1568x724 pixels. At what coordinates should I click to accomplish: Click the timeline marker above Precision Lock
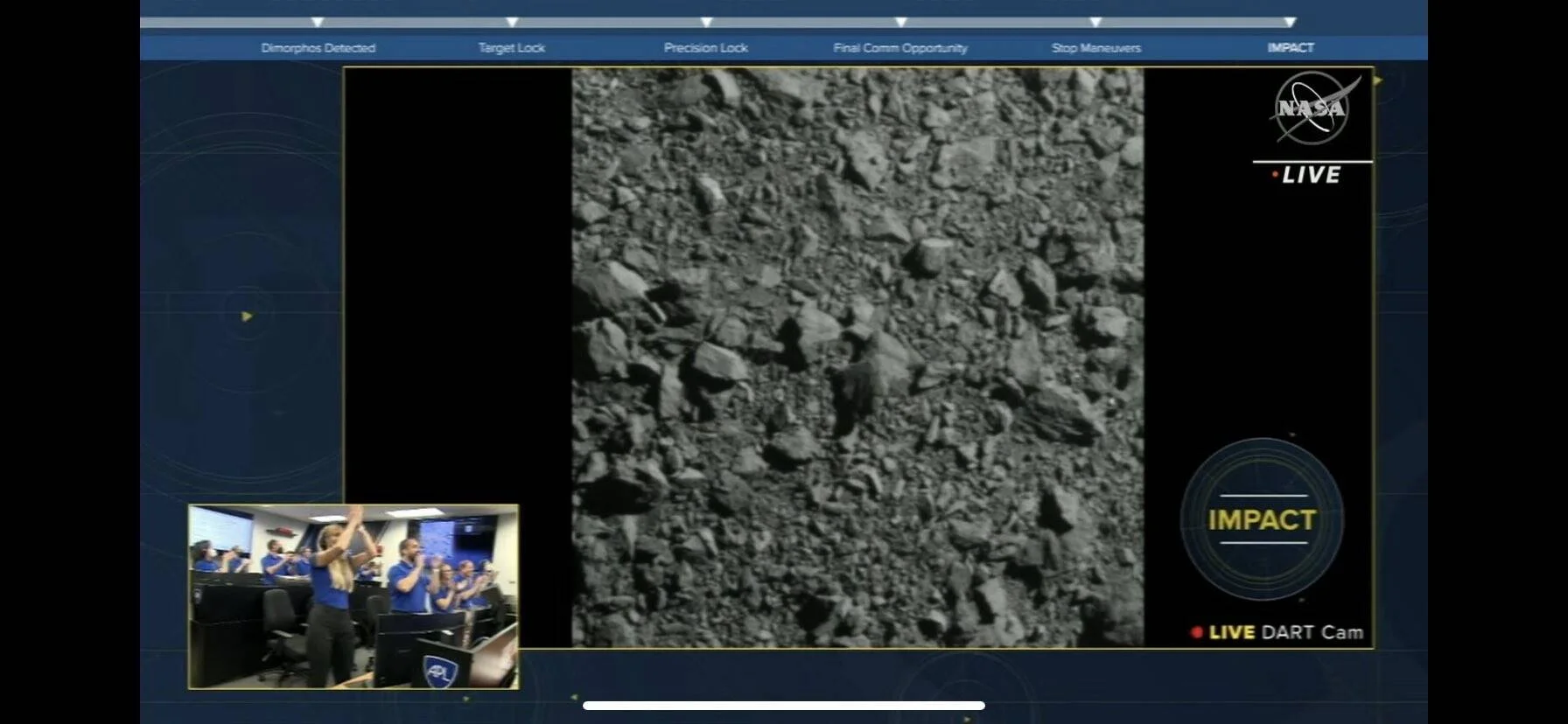tap(706, 22)
